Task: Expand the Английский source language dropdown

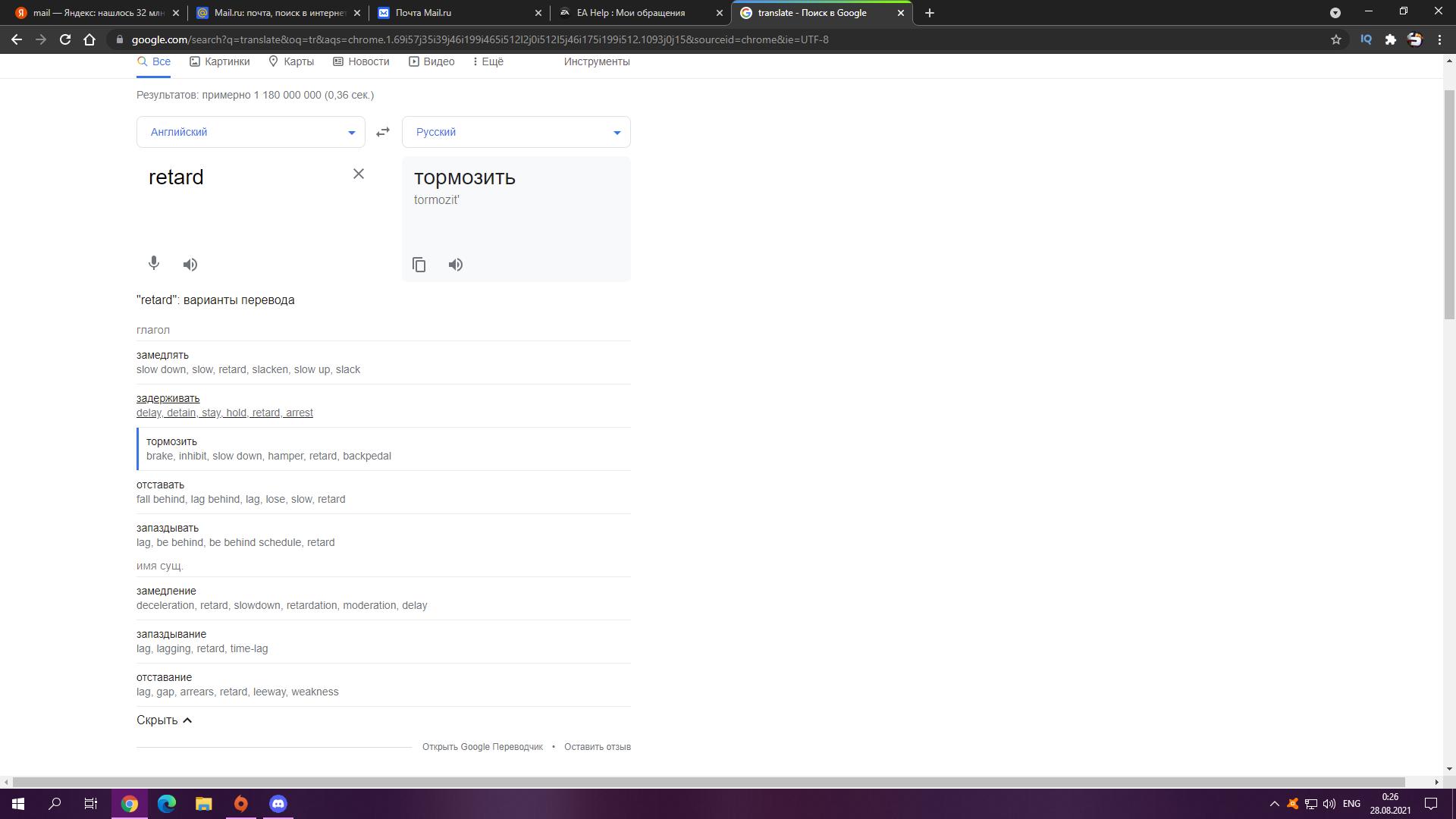Action: [x=251, y=132]
